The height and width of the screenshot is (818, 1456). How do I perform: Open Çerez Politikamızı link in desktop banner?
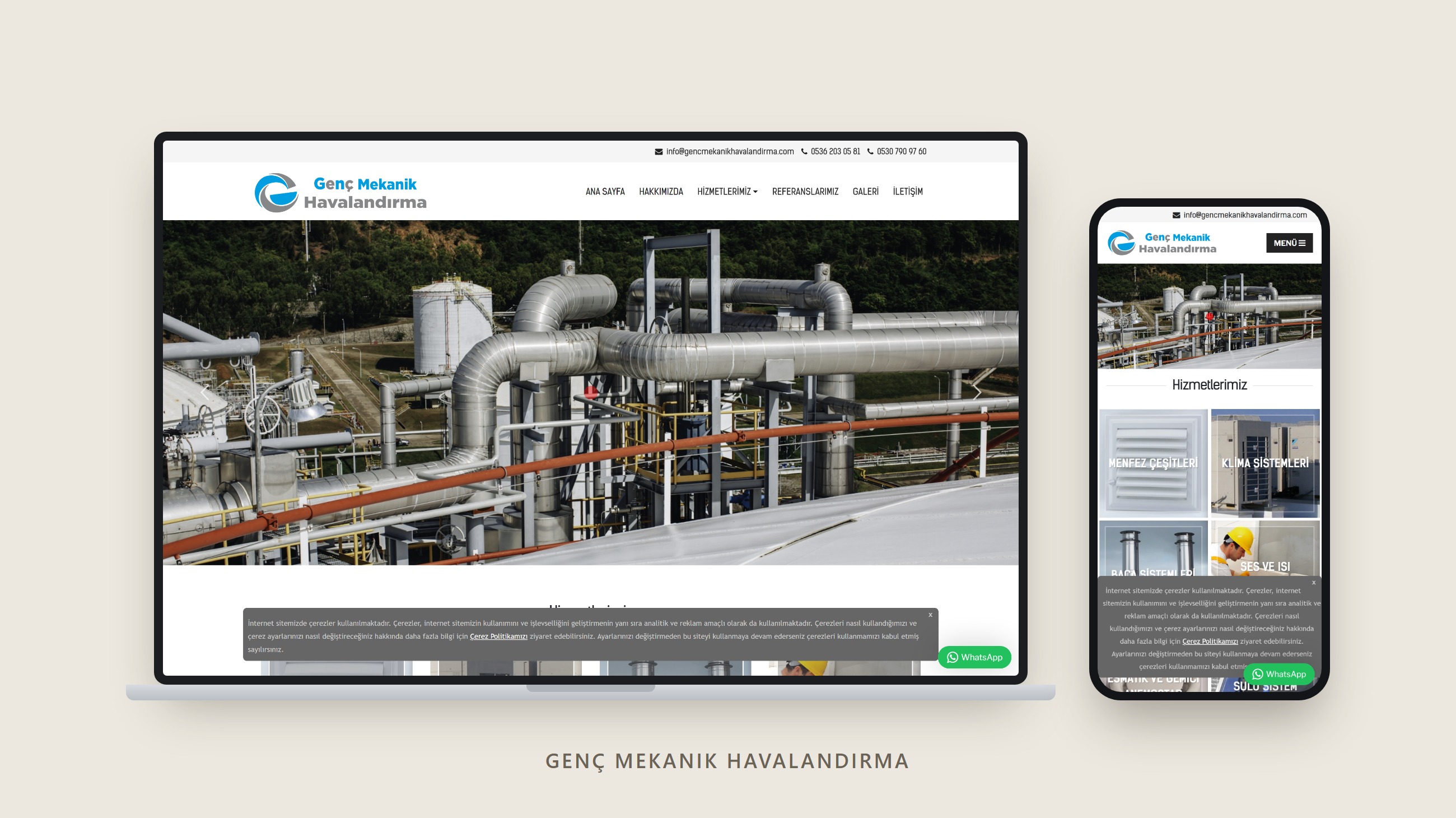pos(498,636)
